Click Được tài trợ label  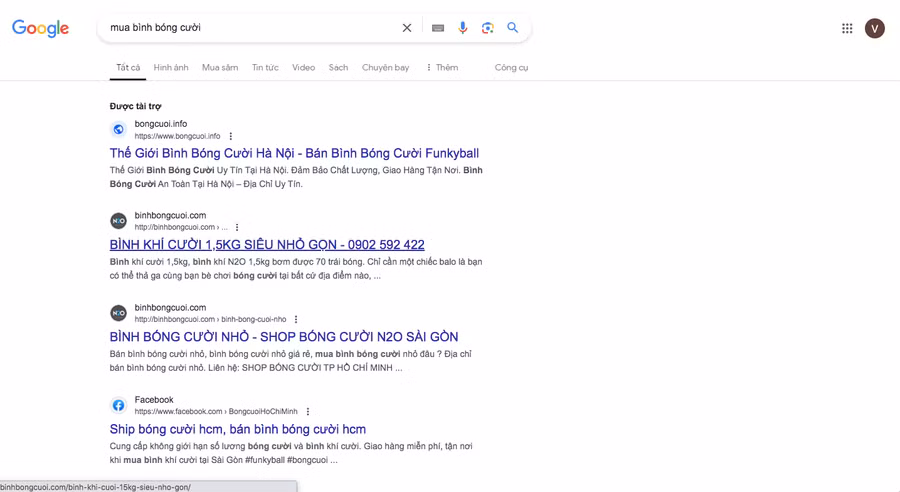tap(135, 106)
